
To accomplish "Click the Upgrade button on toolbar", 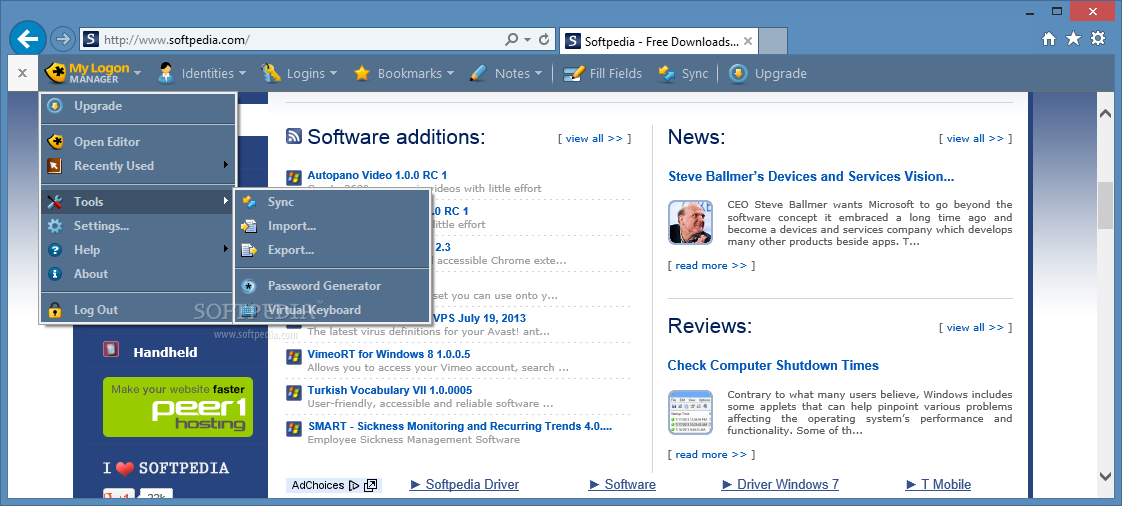I will pyautogui.click(x=768, y=73).
